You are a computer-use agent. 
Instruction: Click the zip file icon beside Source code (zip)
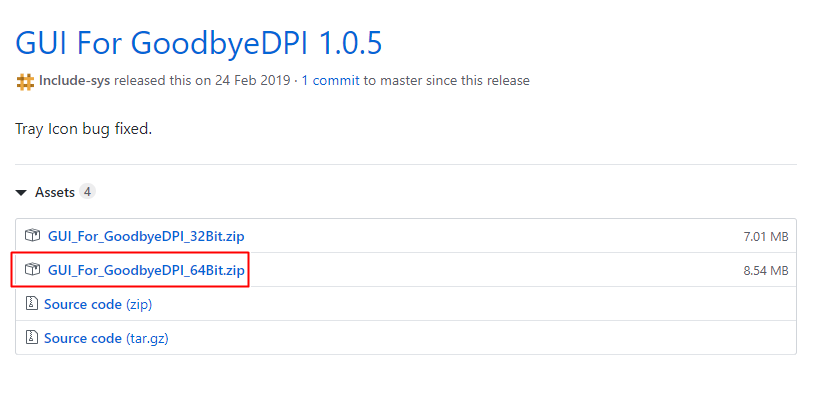click(32, 304)
